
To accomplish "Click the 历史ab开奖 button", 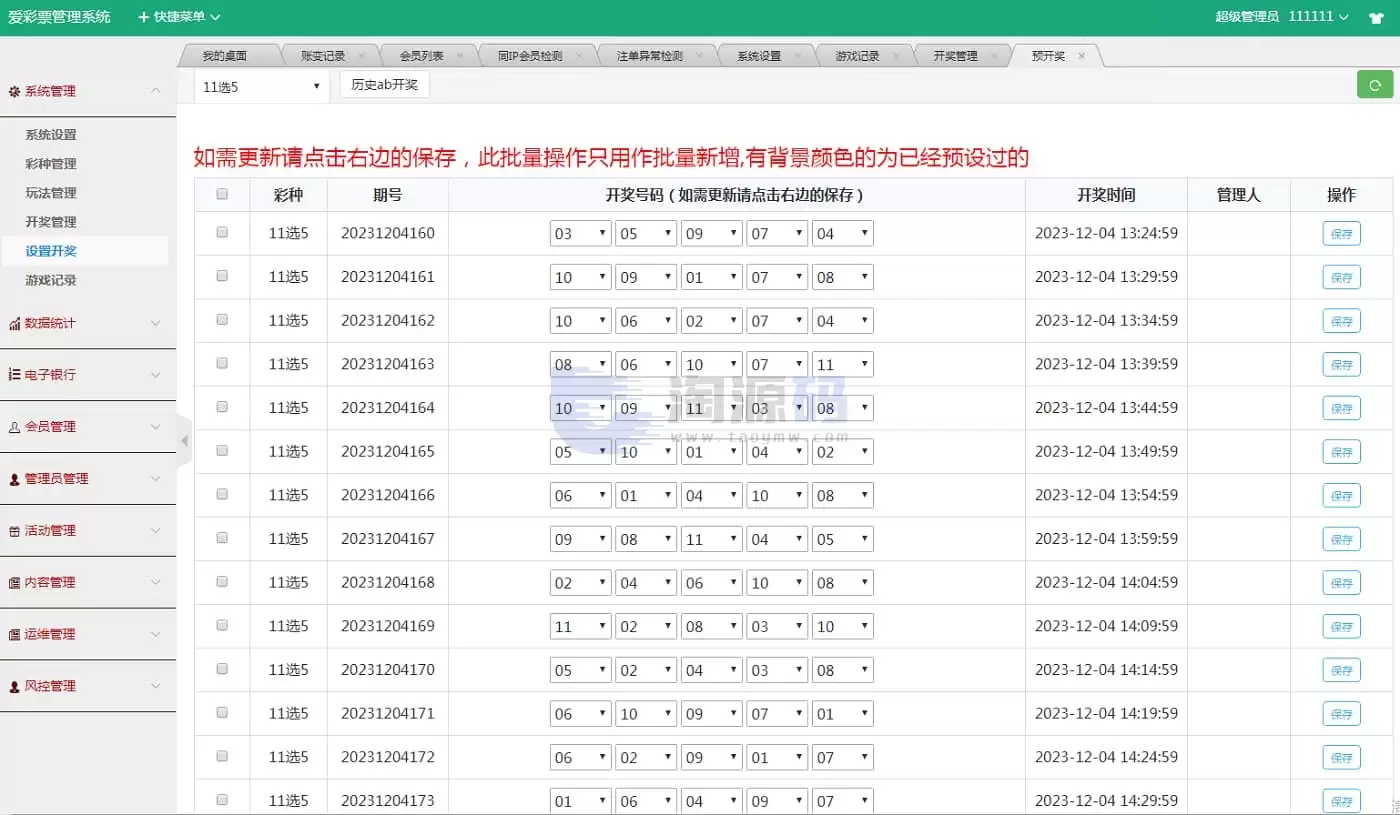I will tap(385, 85).
